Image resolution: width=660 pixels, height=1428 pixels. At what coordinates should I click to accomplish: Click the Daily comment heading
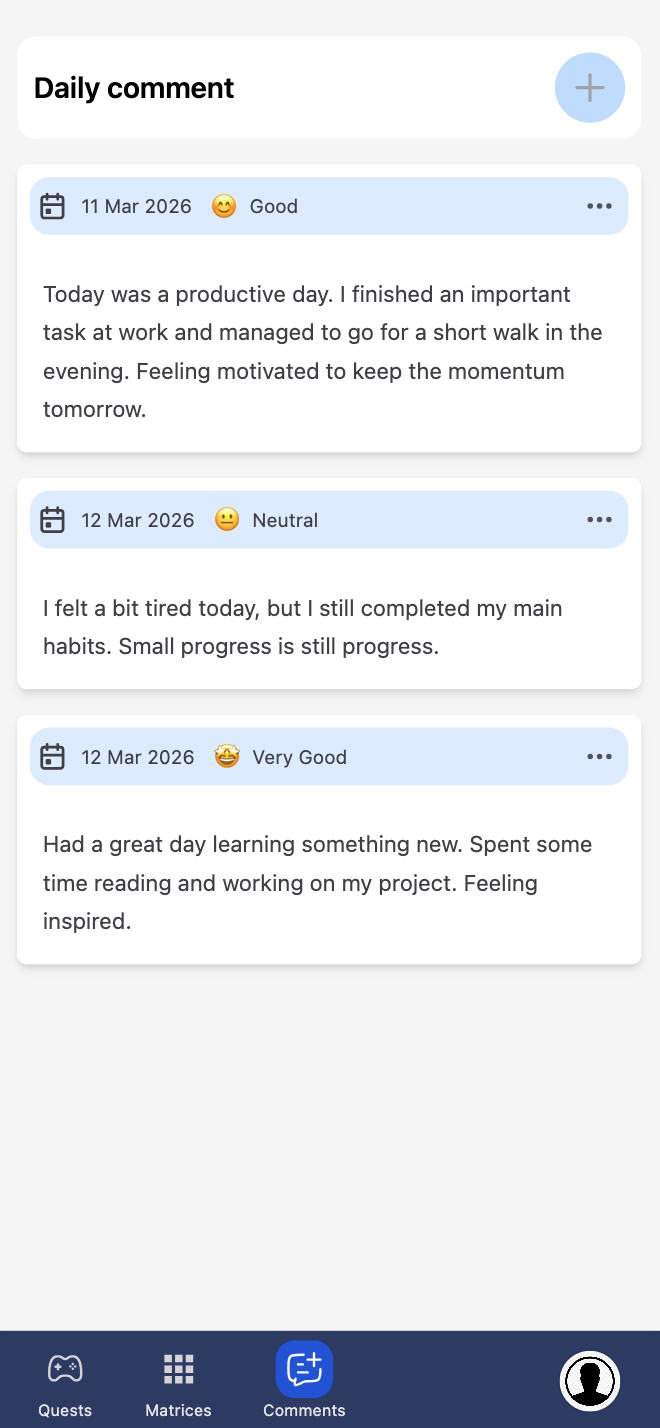(x=134, y=88)
